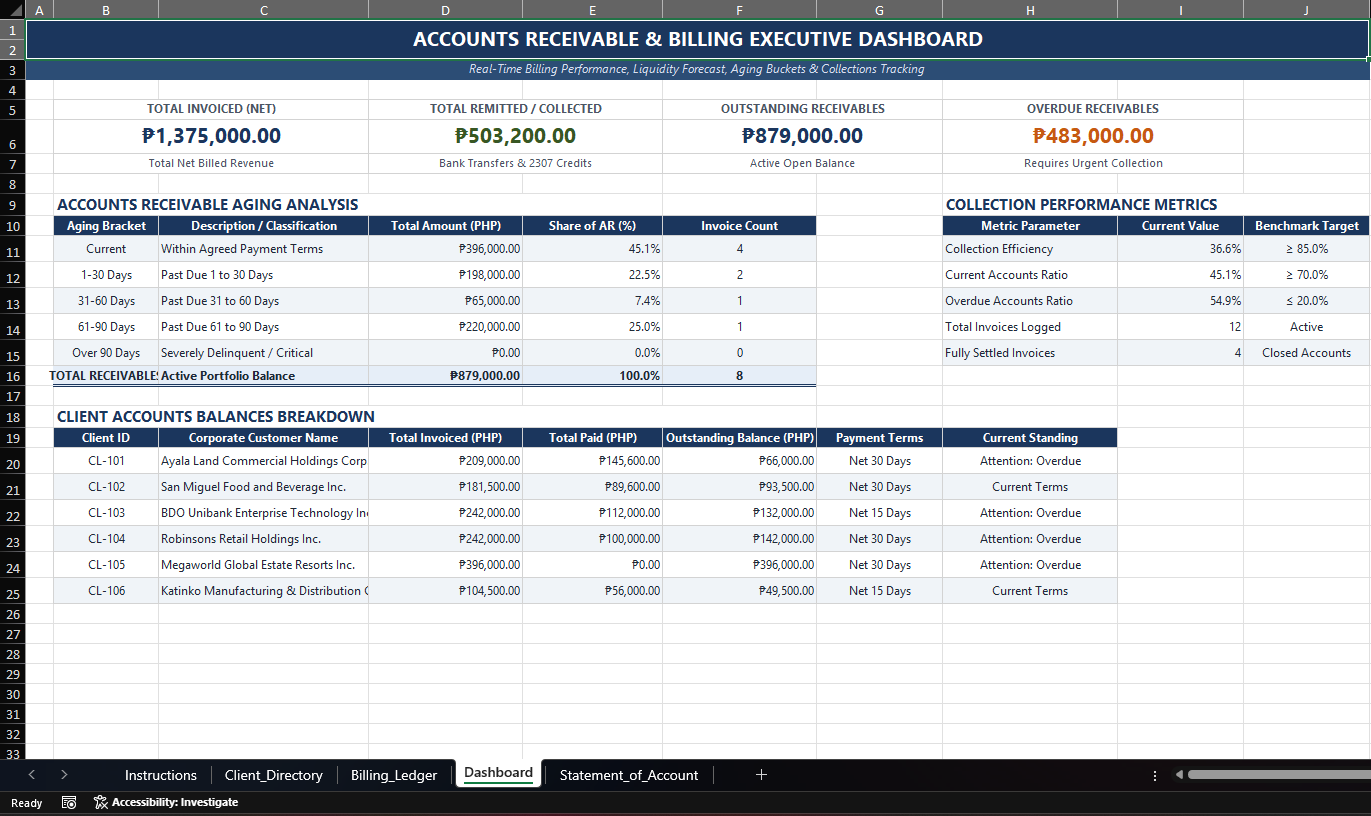This screenshot has height=816, width=1371.
Task: Select the Invoice Count header cell
Action: pyautogui.click(x=739, y=226)
